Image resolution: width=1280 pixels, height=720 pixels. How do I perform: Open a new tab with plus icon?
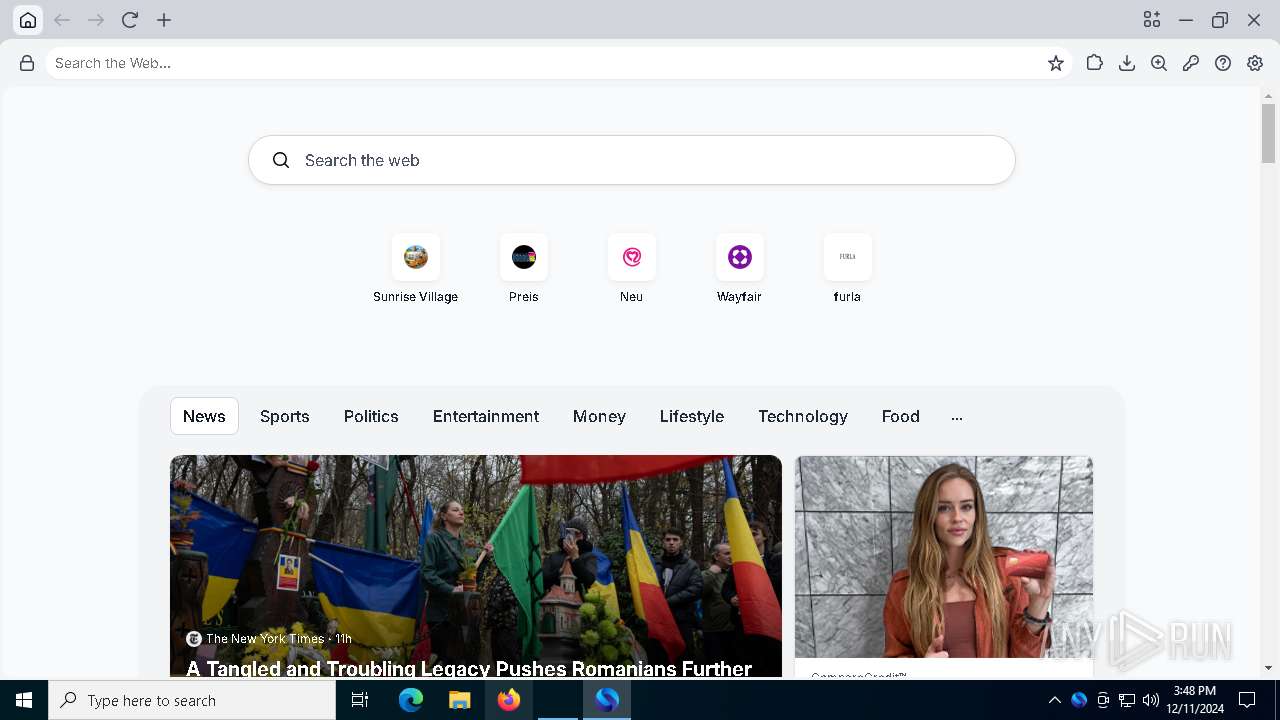164,20
